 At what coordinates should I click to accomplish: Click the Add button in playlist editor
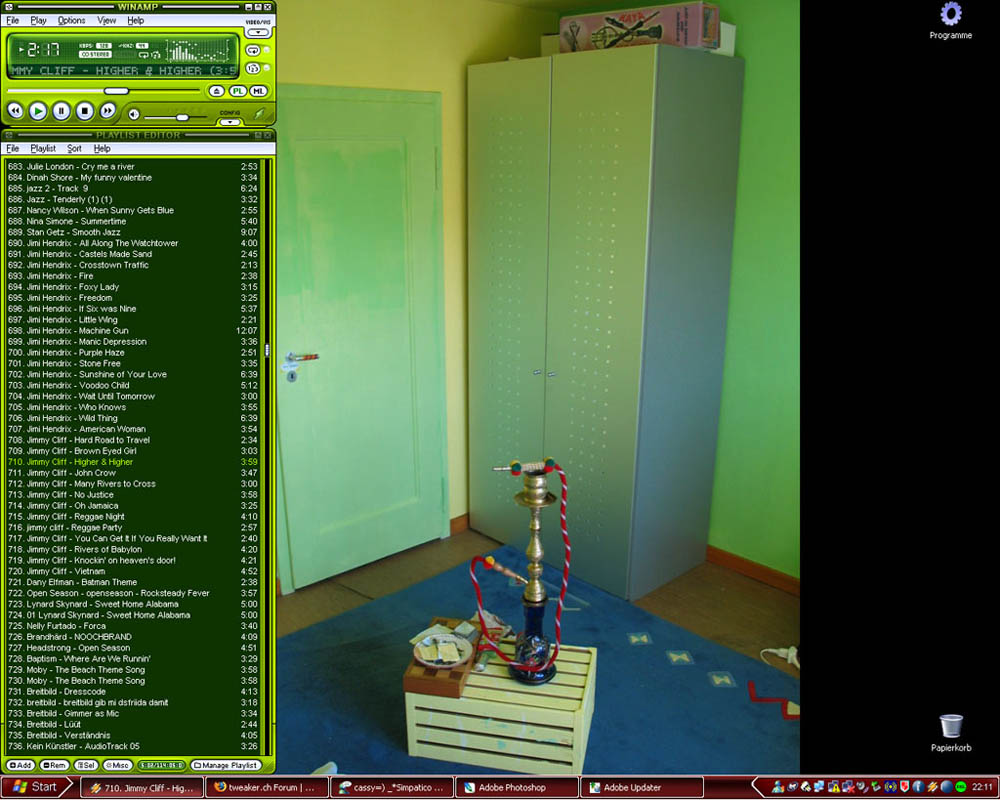[20, 765]
